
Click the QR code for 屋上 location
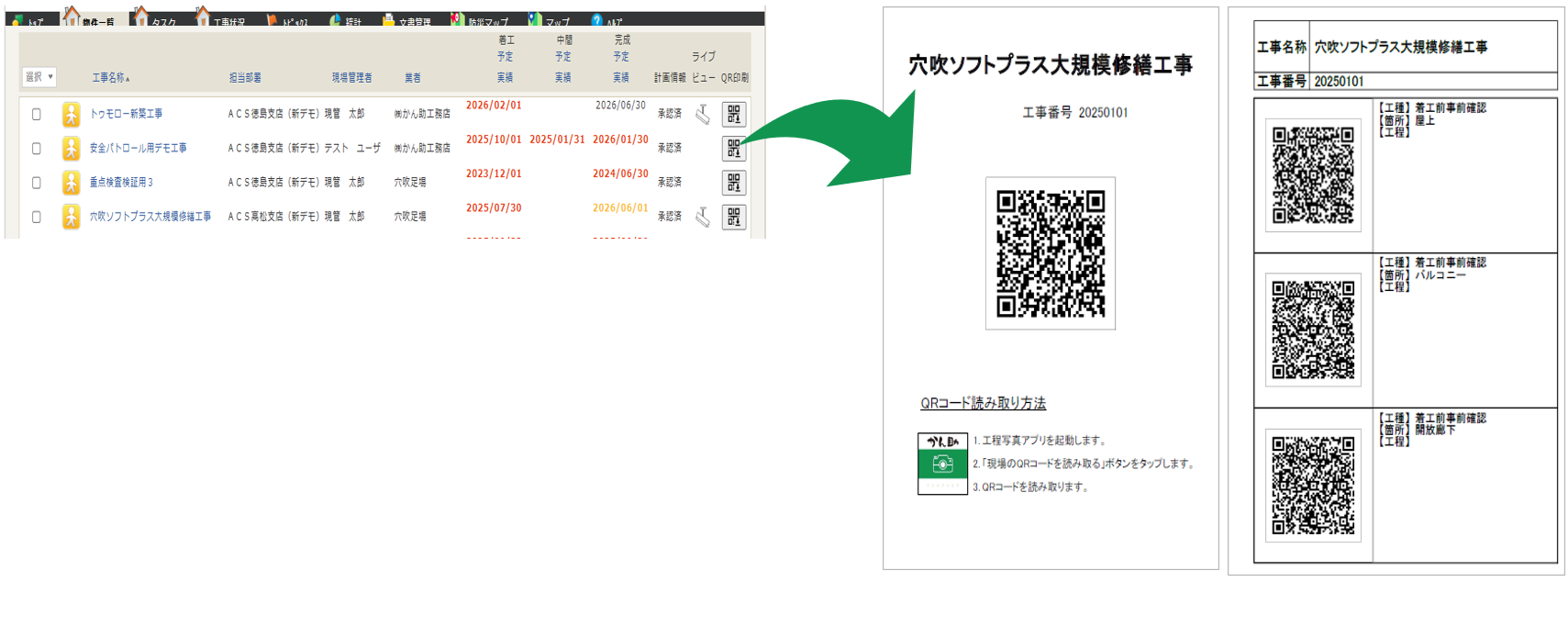coord(1313,174)
